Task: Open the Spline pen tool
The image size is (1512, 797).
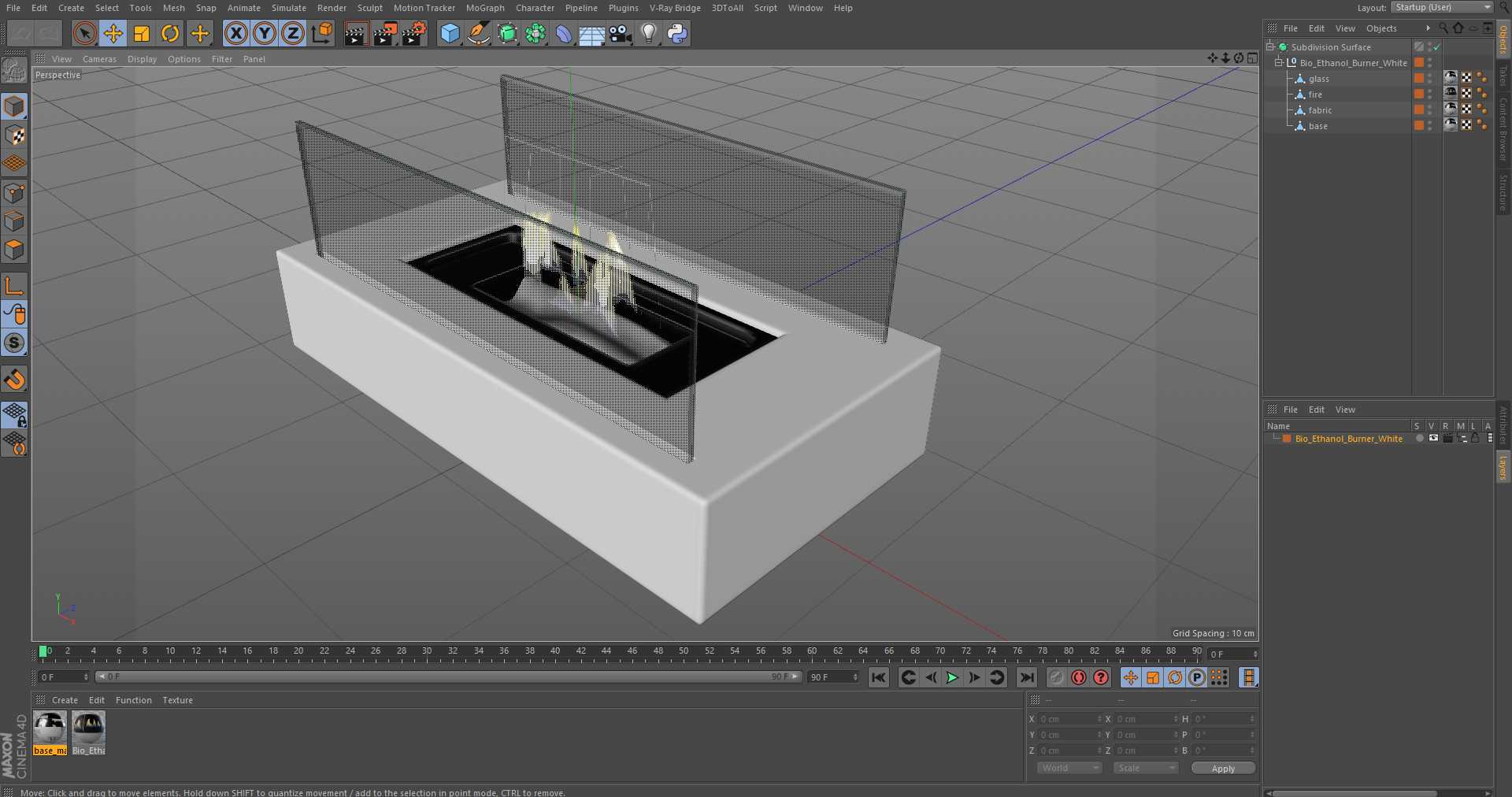Action: coord(478,33)
